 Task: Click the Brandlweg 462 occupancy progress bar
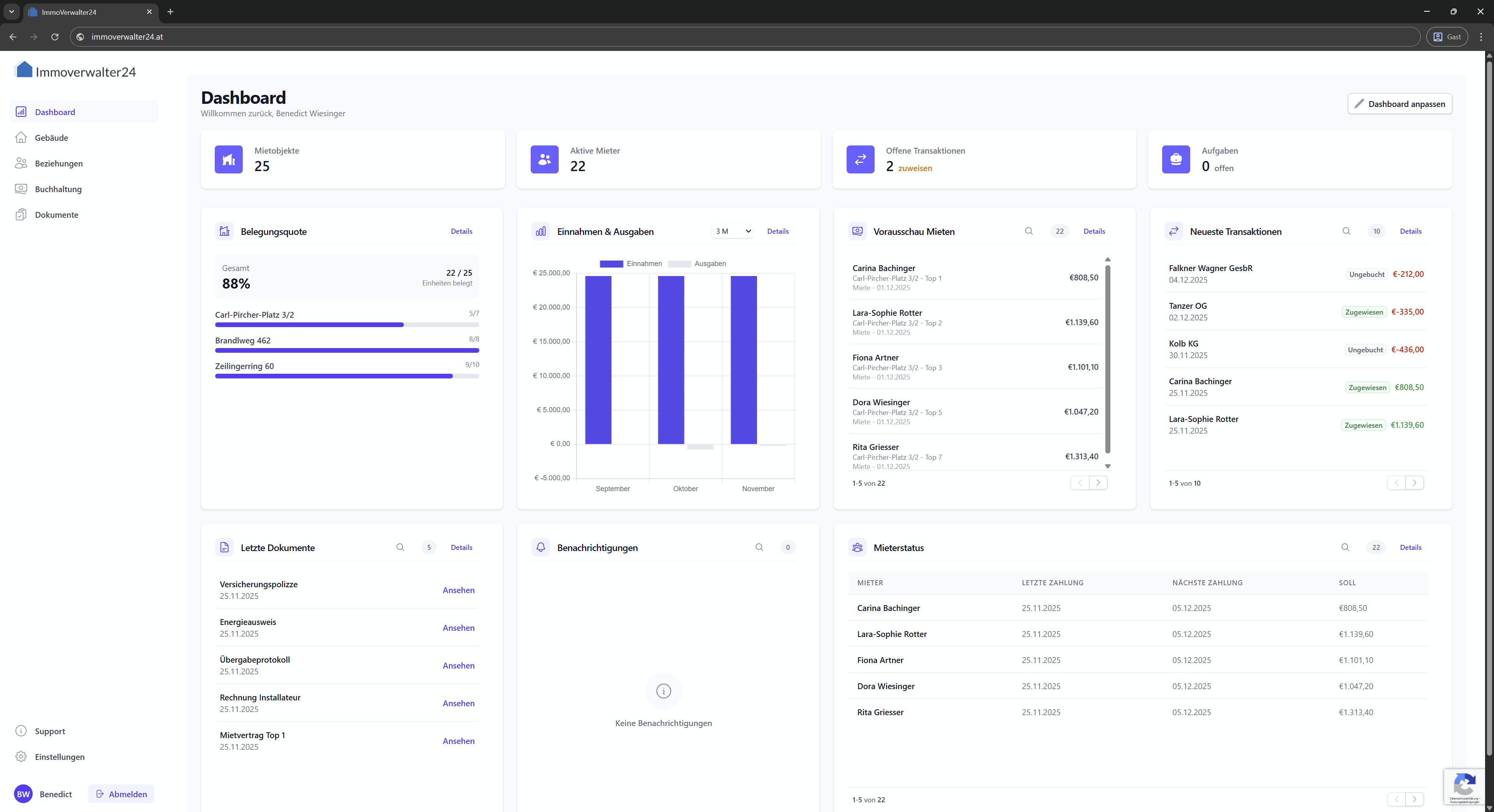click(346, 350)
